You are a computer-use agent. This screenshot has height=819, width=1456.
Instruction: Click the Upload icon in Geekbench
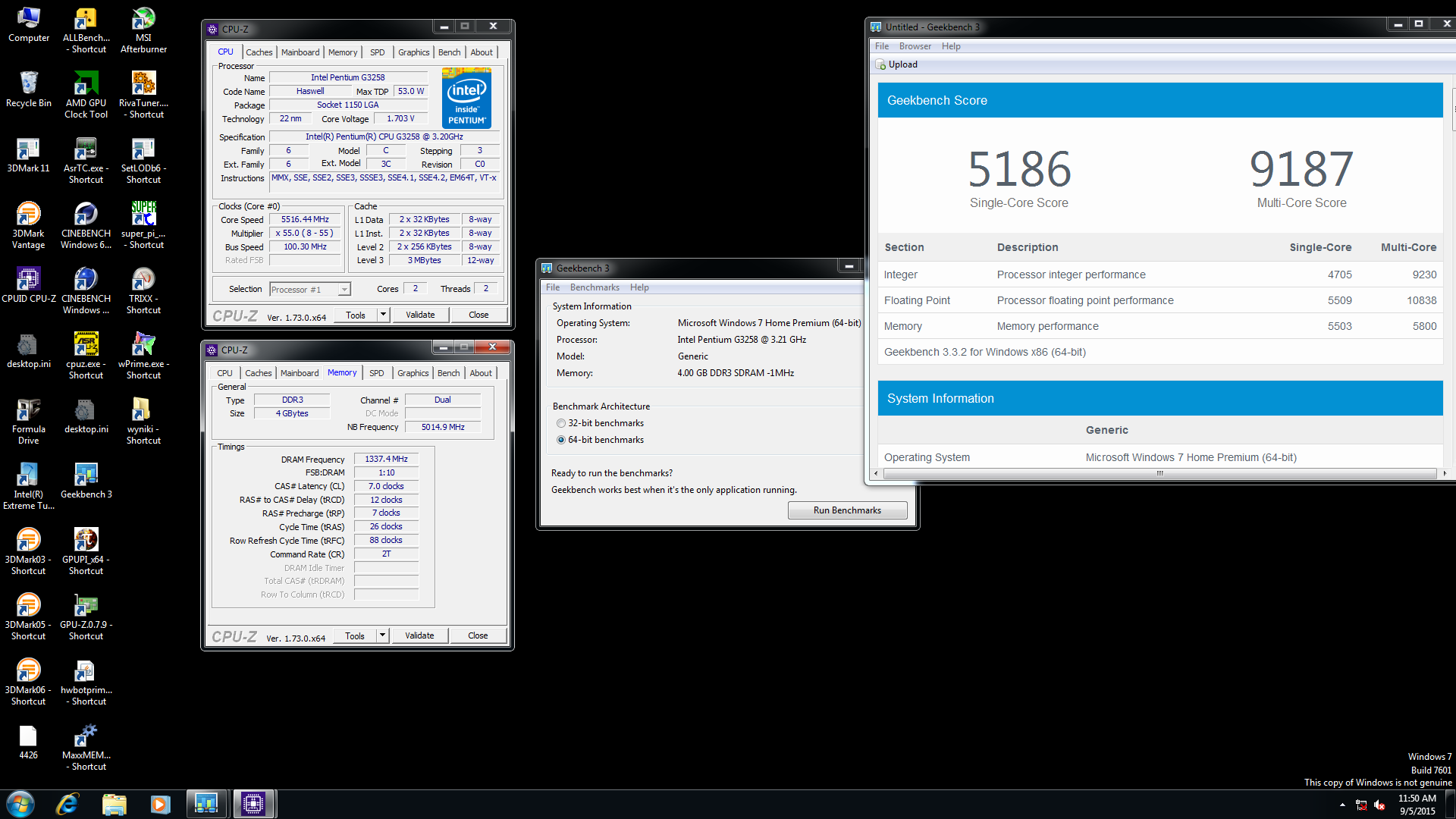(881, 64)
